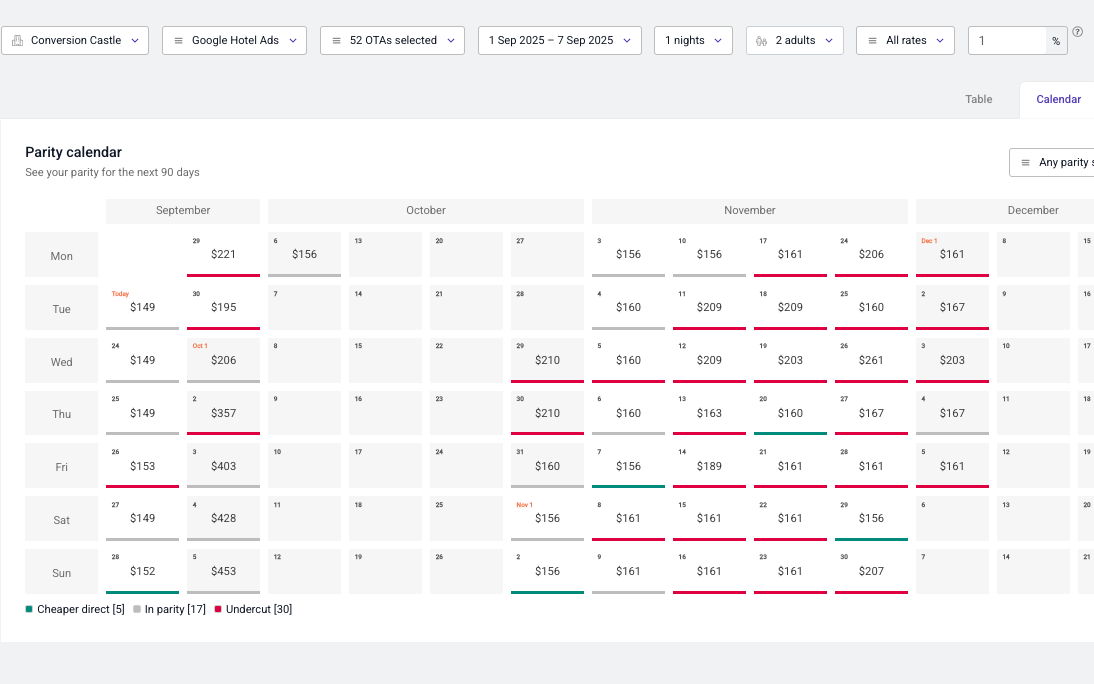Expand the date range 1 Sep – 7 Sep selector
Viewport: 1094px width, 684px height.
coord(559,41)
